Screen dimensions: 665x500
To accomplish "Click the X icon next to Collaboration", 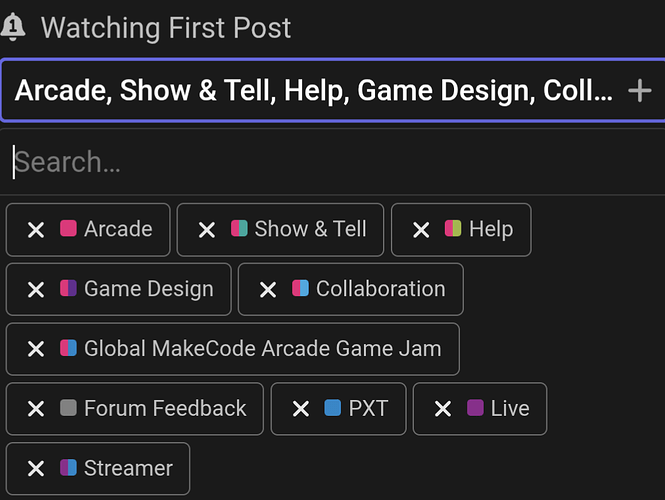I will click(268, 290).
